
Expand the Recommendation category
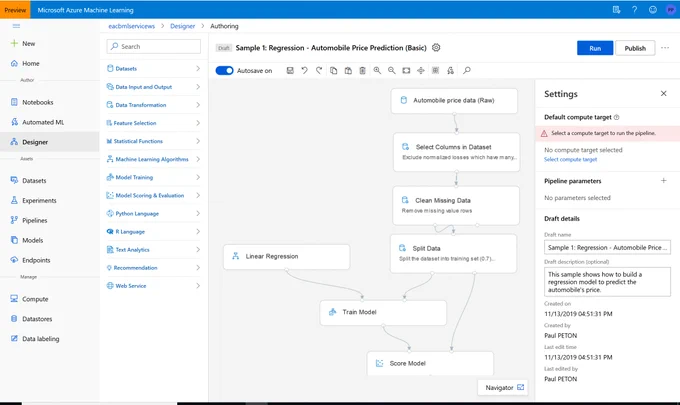[154, 268]
